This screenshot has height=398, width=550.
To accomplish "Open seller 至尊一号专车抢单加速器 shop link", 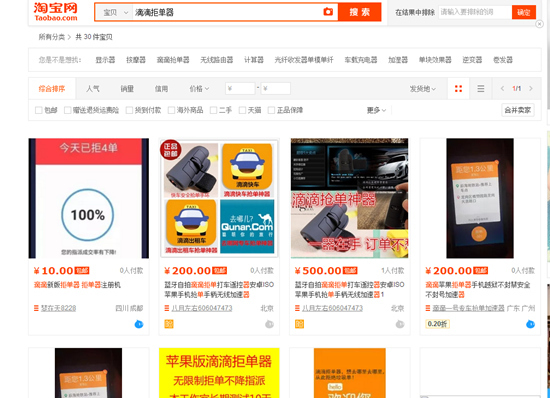I will [468, 308].
